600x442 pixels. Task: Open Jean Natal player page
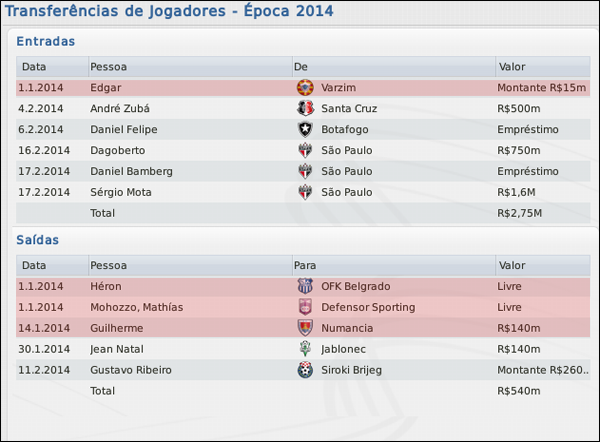point(116,349)
